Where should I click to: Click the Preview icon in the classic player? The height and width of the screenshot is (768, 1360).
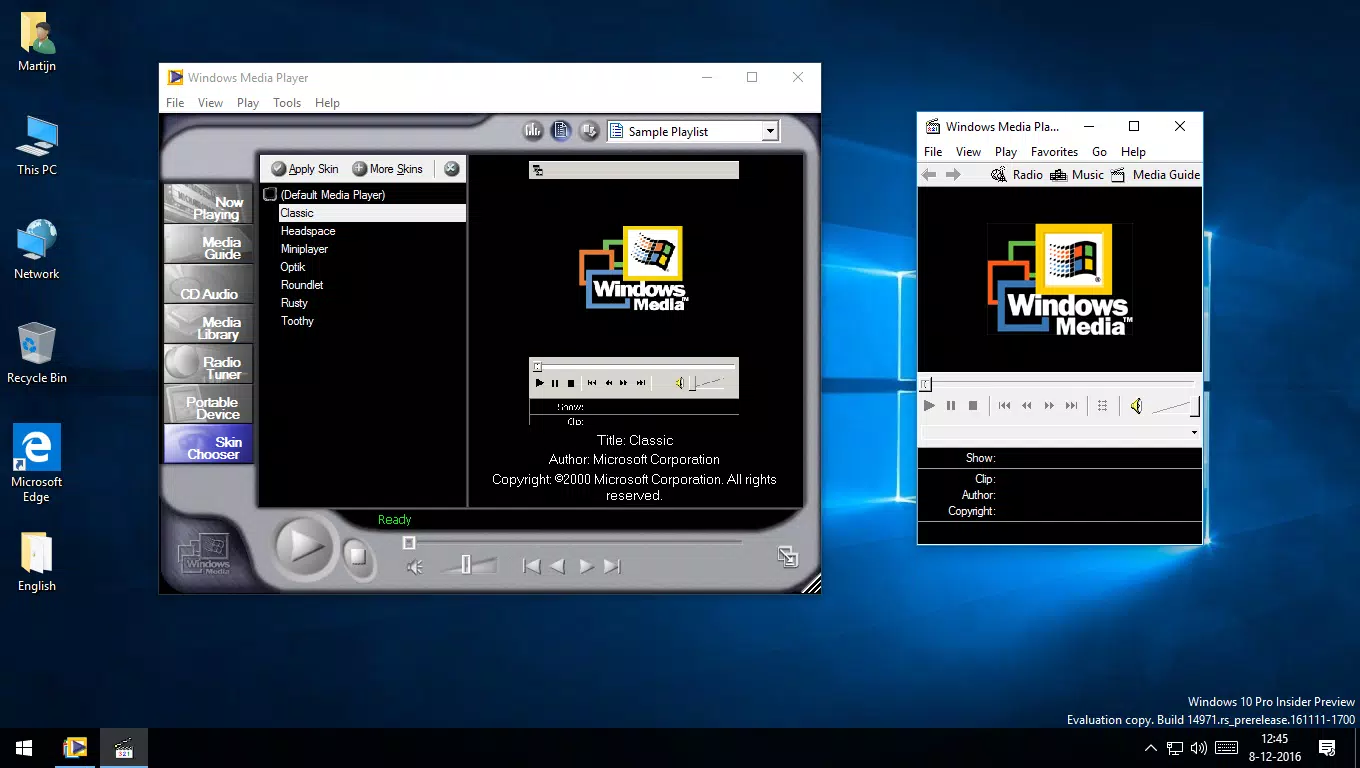(1103, 406)
